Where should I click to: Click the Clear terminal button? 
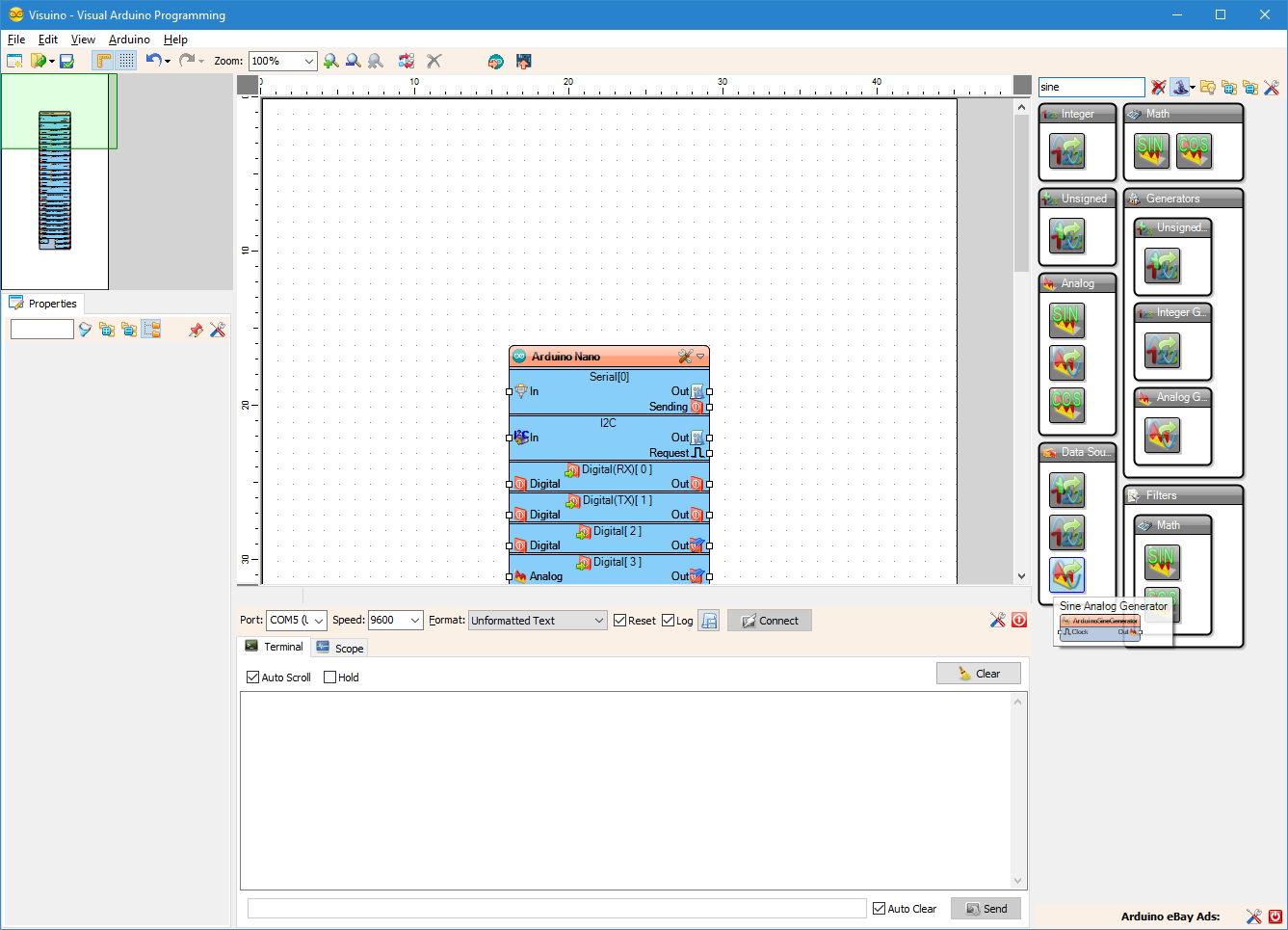[x=979, y=674]
